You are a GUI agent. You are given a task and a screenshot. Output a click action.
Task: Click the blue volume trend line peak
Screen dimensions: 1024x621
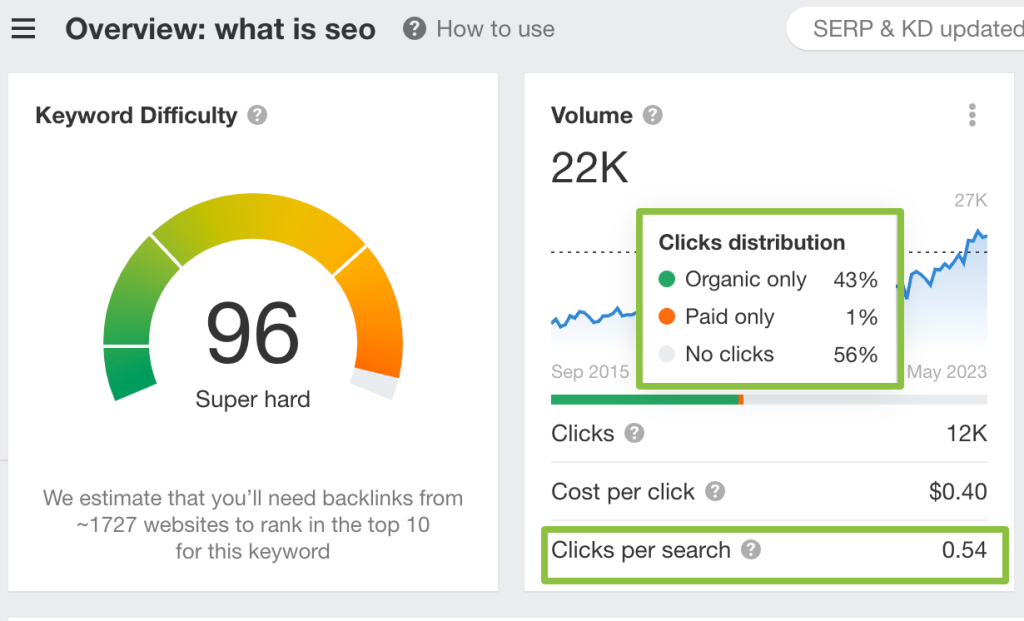pos(979,232)
